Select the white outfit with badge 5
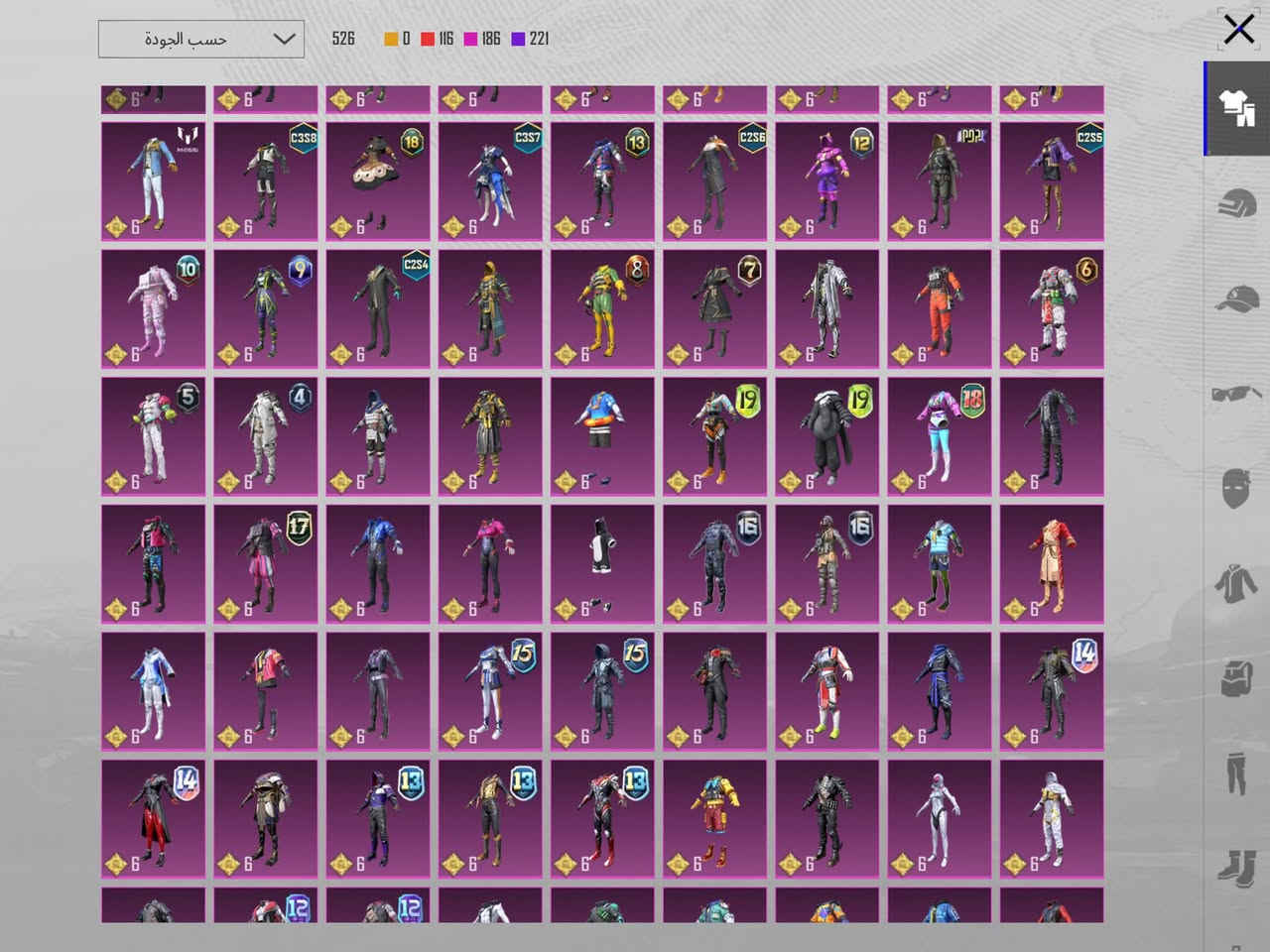 153,436
